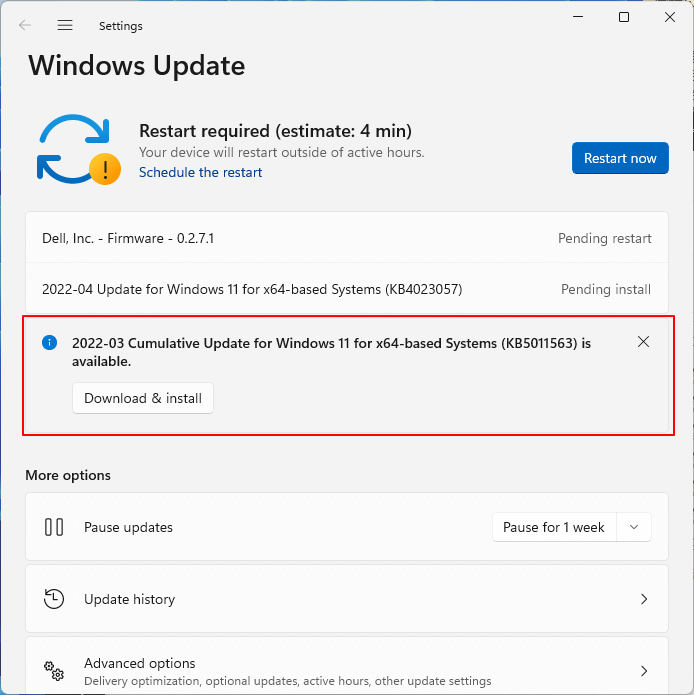Click the Pause updates label

click(x=128, y=527)
